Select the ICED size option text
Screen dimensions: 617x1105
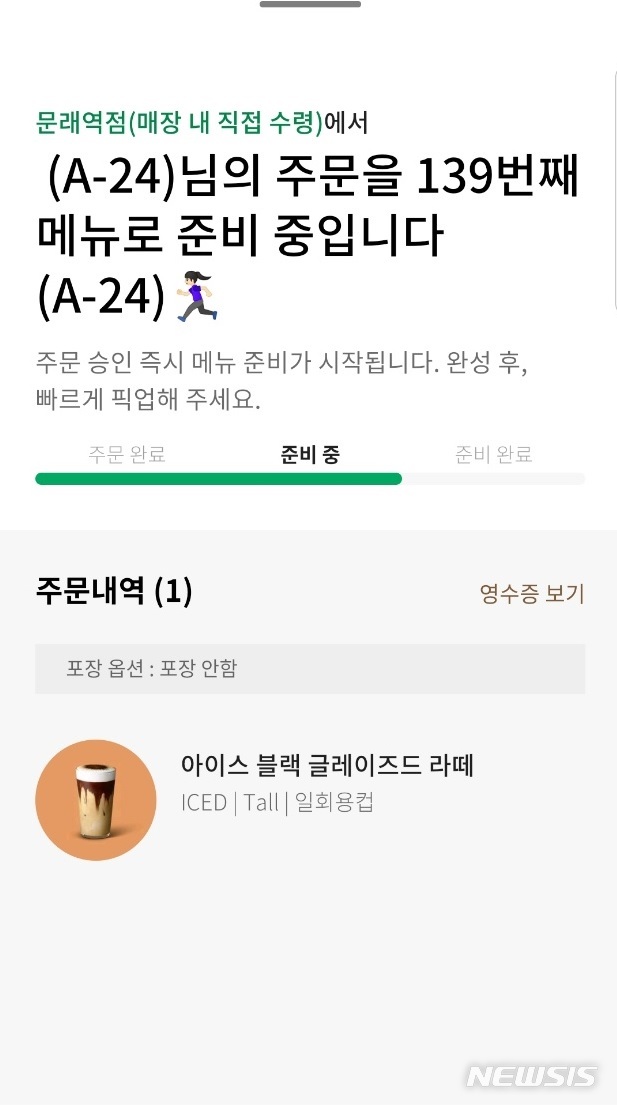(x=203, y=802)
